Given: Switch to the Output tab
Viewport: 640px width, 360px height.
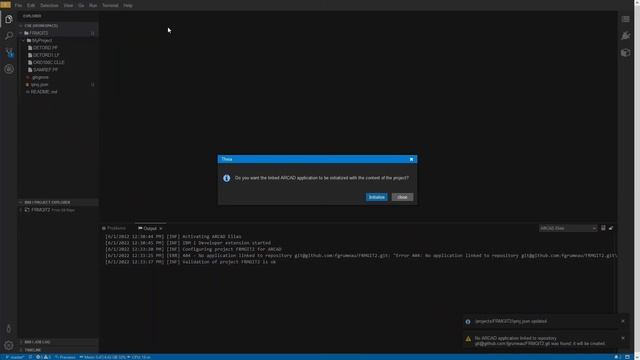Looking at the screenshot, I should [x=150, y=228].
